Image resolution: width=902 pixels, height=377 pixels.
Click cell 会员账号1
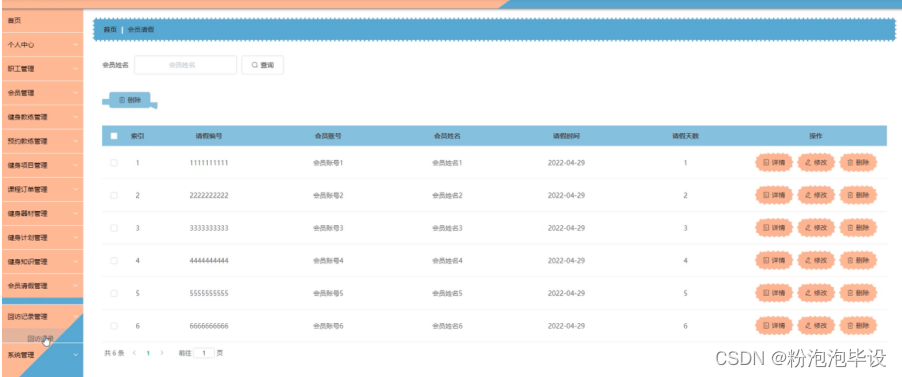[328, 163]
